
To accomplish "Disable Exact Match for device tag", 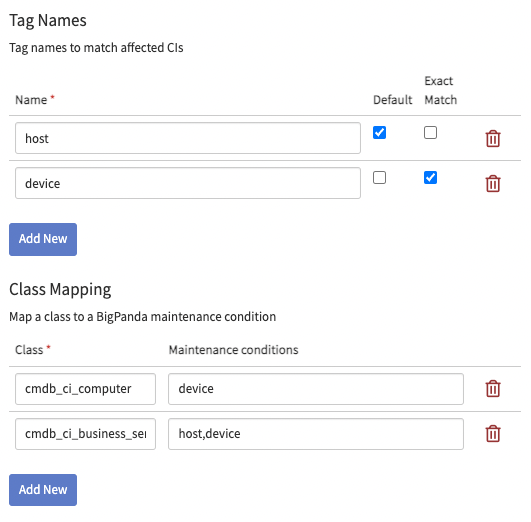I will point(430,178).
